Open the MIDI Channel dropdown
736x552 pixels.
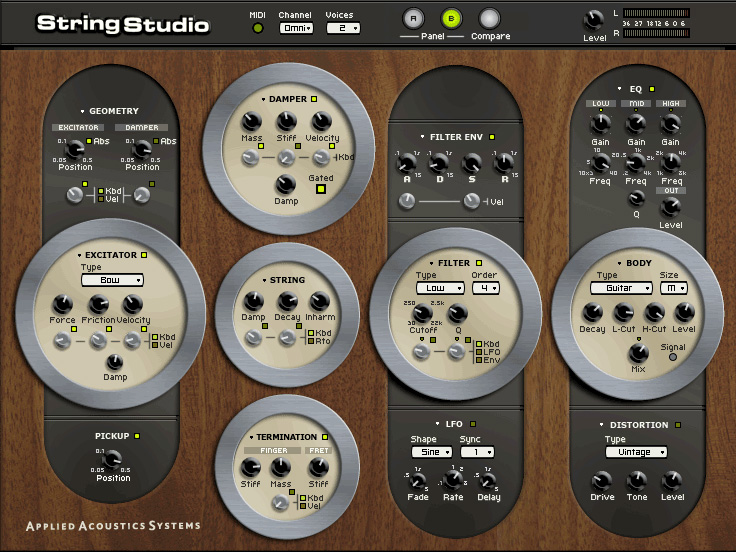296,28
